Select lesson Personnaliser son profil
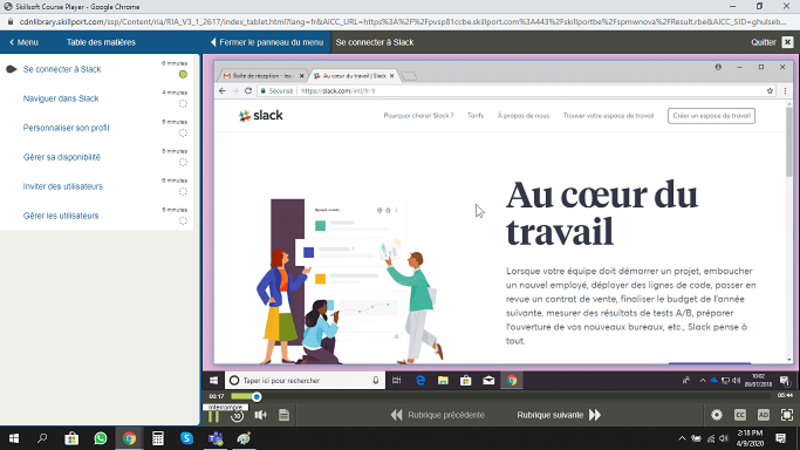 (66, 128)
